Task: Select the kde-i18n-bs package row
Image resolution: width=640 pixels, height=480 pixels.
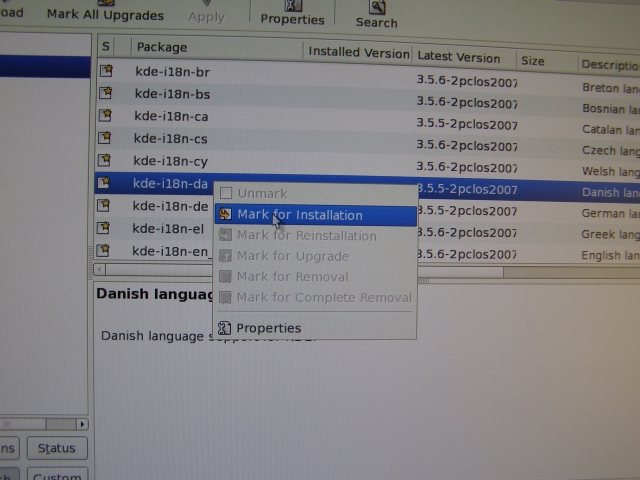Action: pyautogui.click(x=367, y=98)
